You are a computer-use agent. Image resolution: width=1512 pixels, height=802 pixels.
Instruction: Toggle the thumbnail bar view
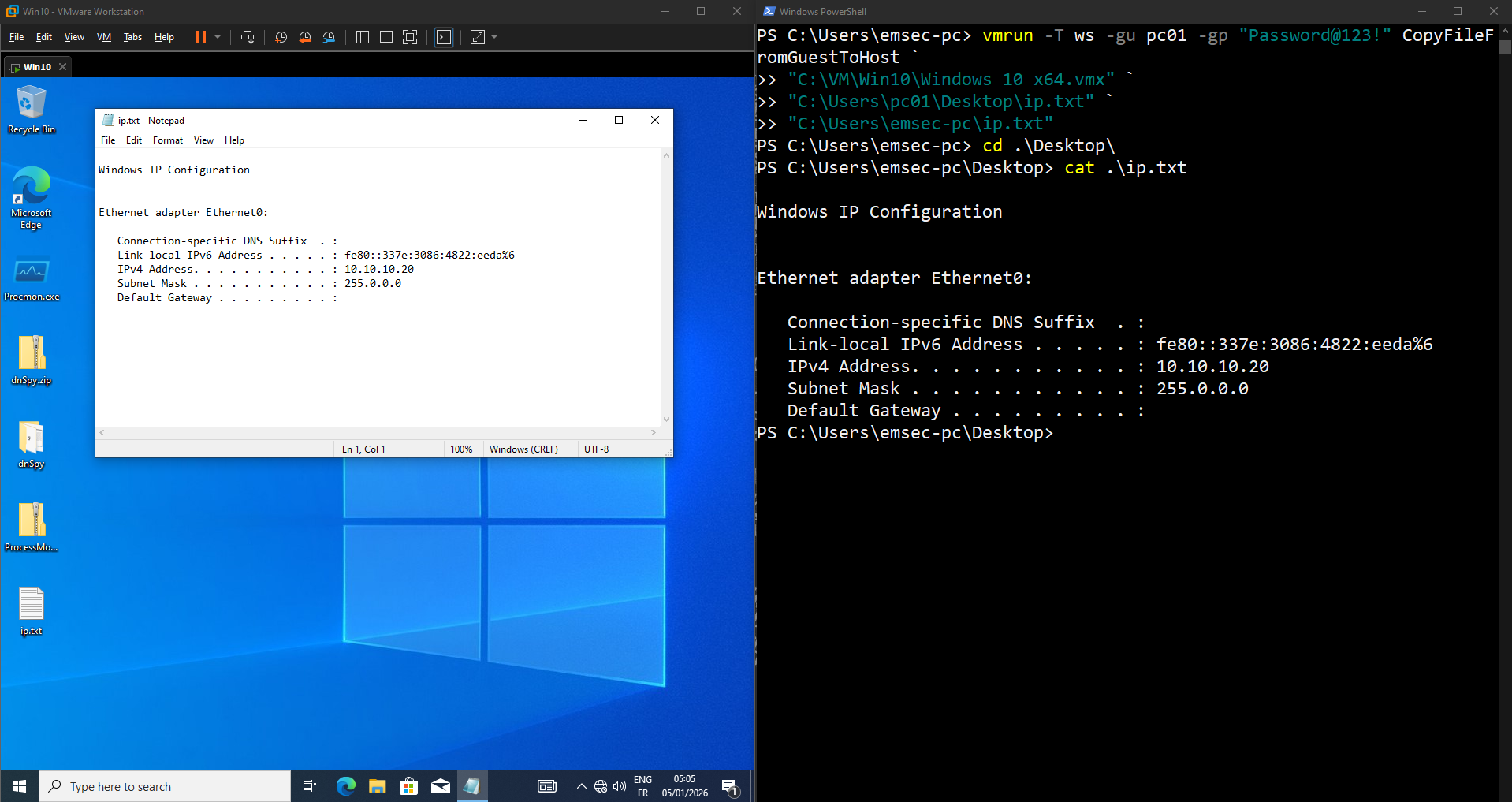[386, 37]
